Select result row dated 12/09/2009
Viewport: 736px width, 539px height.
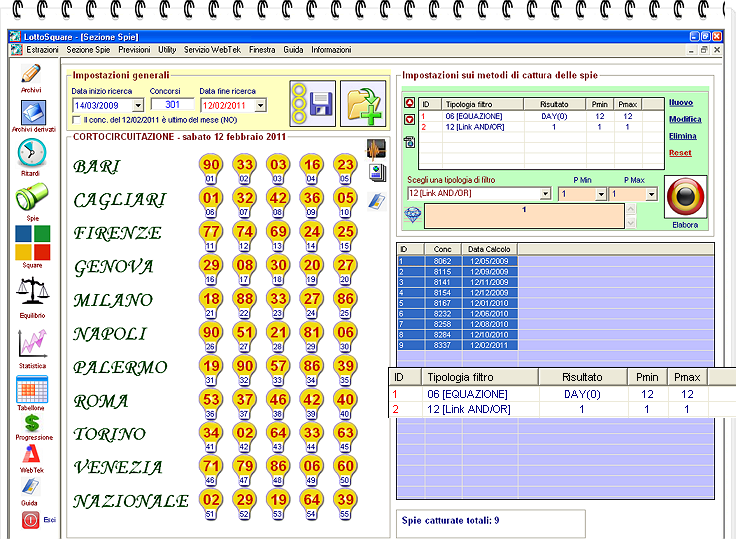pos(458,271)
